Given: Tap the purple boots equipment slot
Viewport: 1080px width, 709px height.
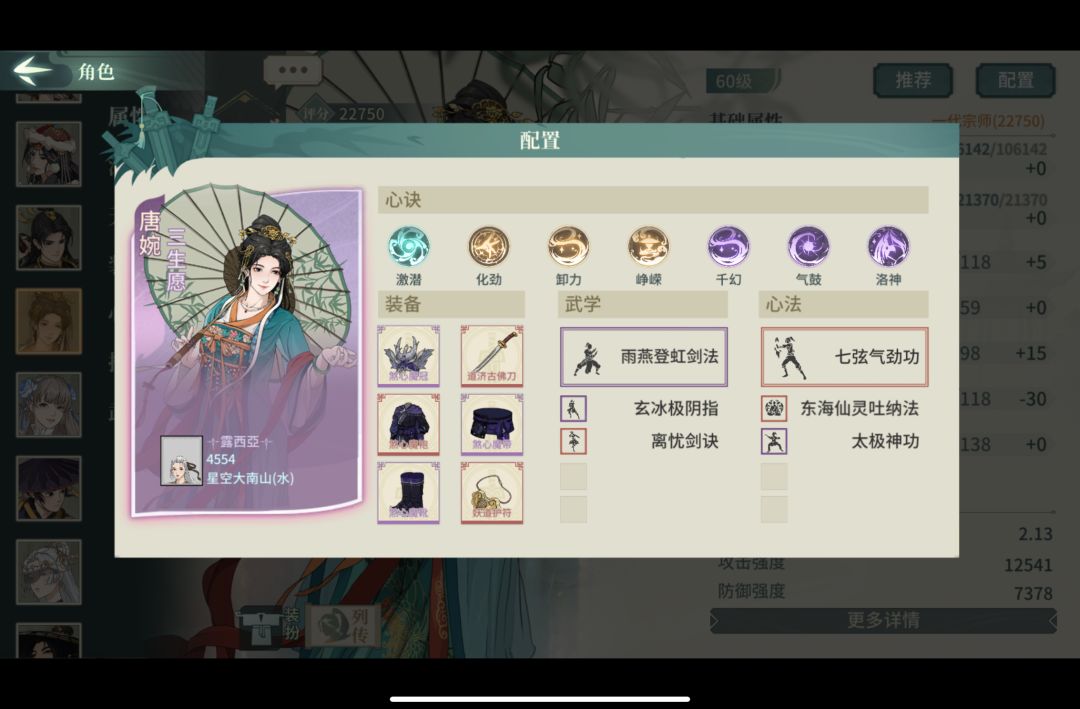Looking at the screenshot, I should [408, 493].
